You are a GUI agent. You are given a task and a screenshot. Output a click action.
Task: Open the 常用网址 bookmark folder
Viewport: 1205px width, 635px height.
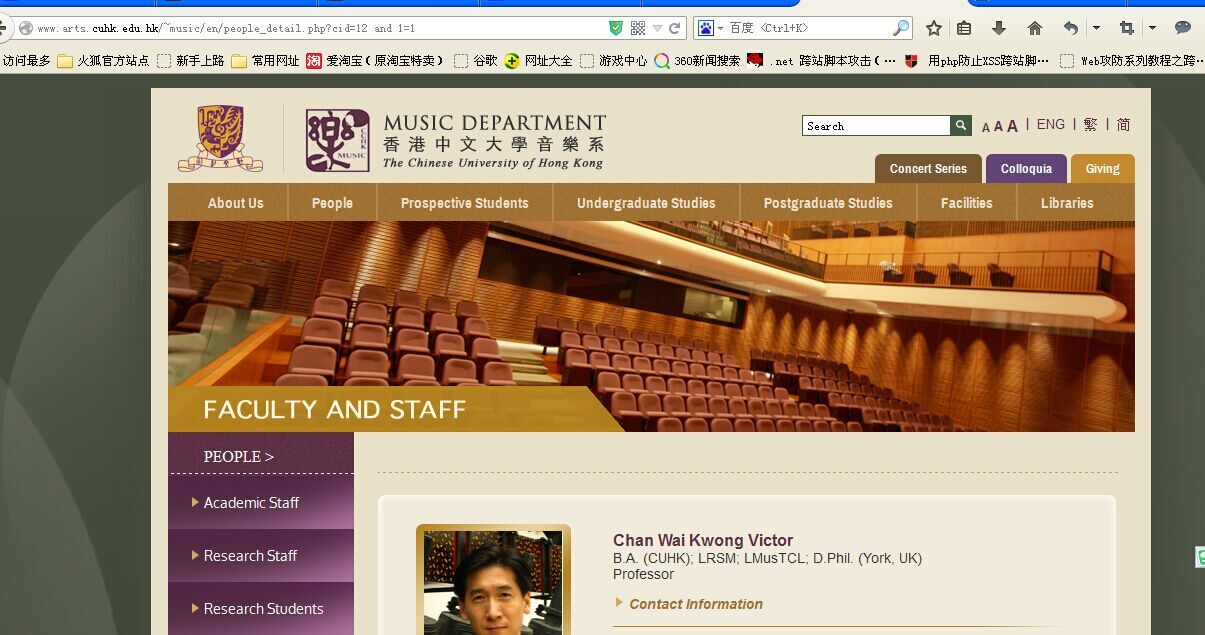coord(266,61)
